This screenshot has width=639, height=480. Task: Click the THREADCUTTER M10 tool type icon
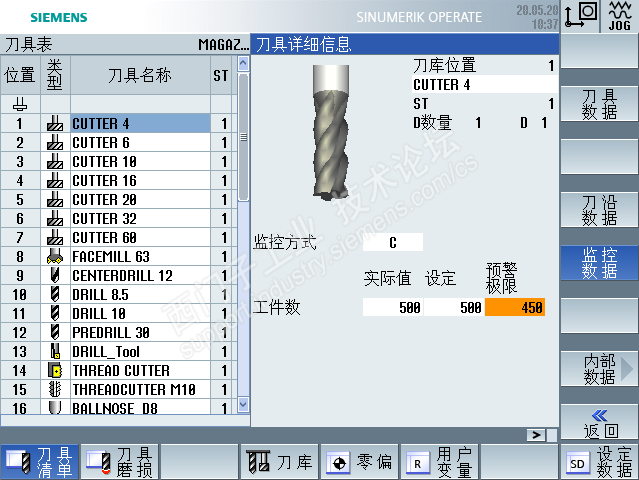(x=55, y=389)
